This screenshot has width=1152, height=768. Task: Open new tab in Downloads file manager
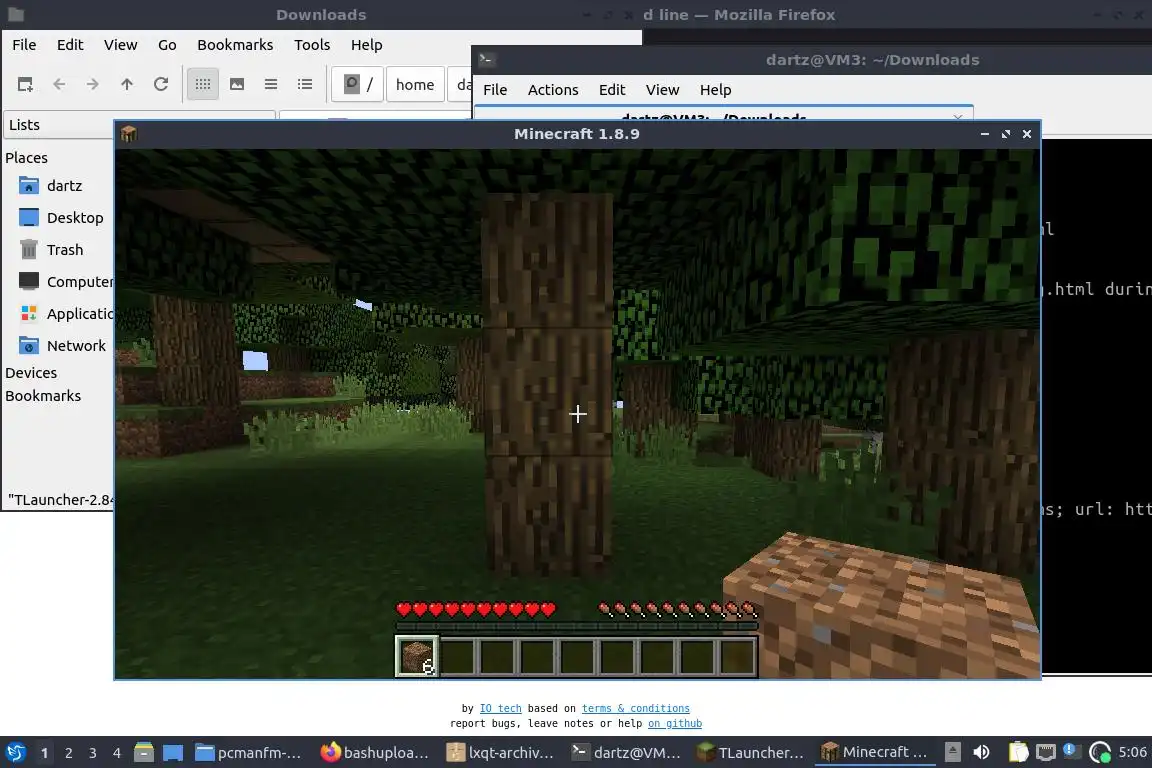tap(25, 85)
